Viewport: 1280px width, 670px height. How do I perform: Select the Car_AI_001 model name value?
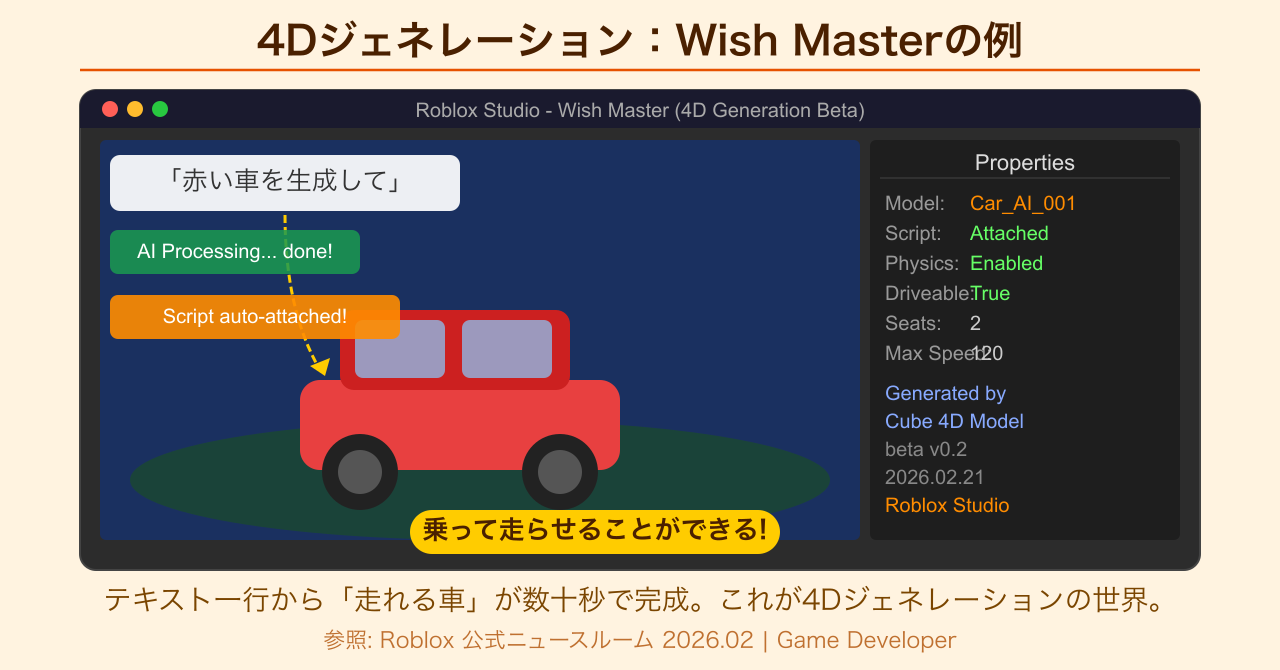tap(1023, 203)
